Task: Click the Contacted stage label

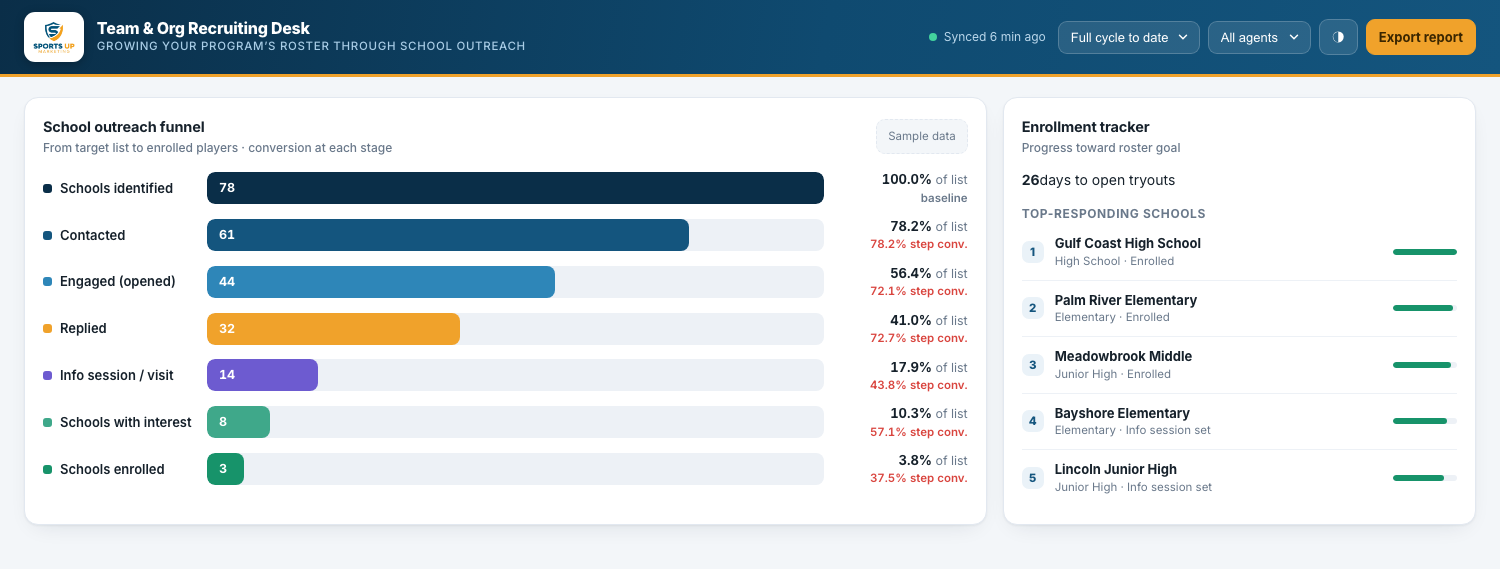Action: click(x=92, y=235)
